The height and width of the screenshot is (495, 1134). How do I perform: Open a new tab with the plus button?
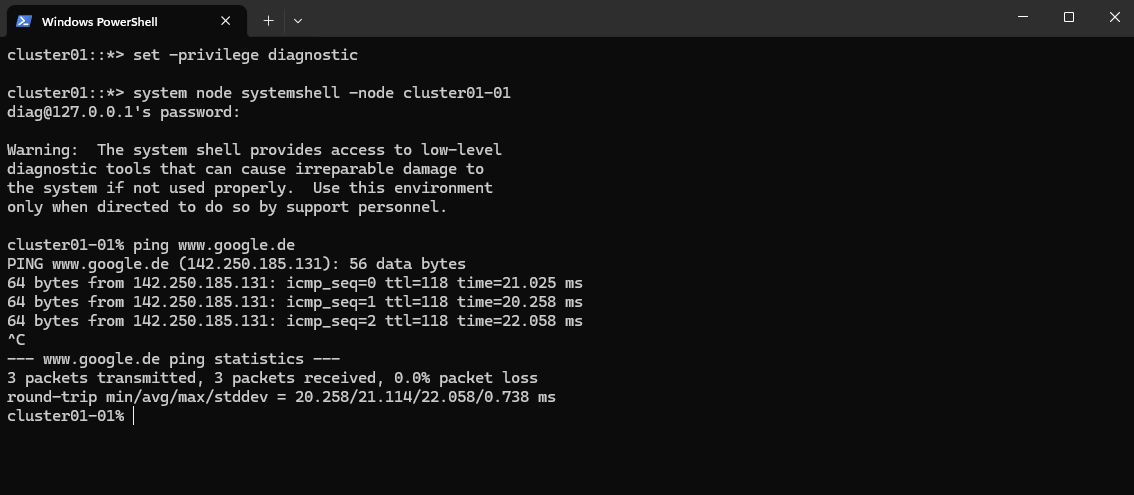click(x=268, y=20)
